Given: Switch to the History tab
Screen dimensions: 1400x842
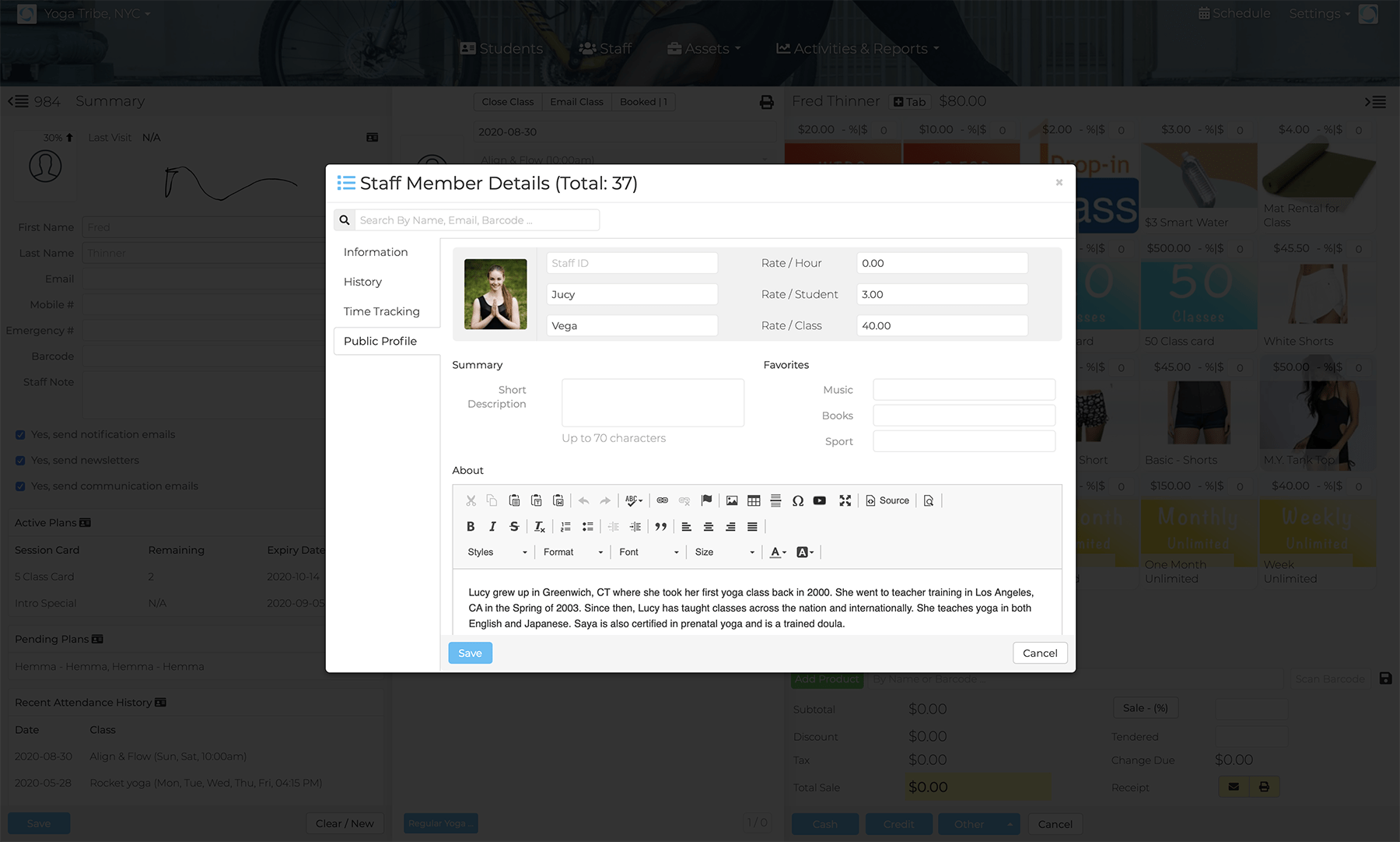Looking at the screenshot, I should coord(362,282).
